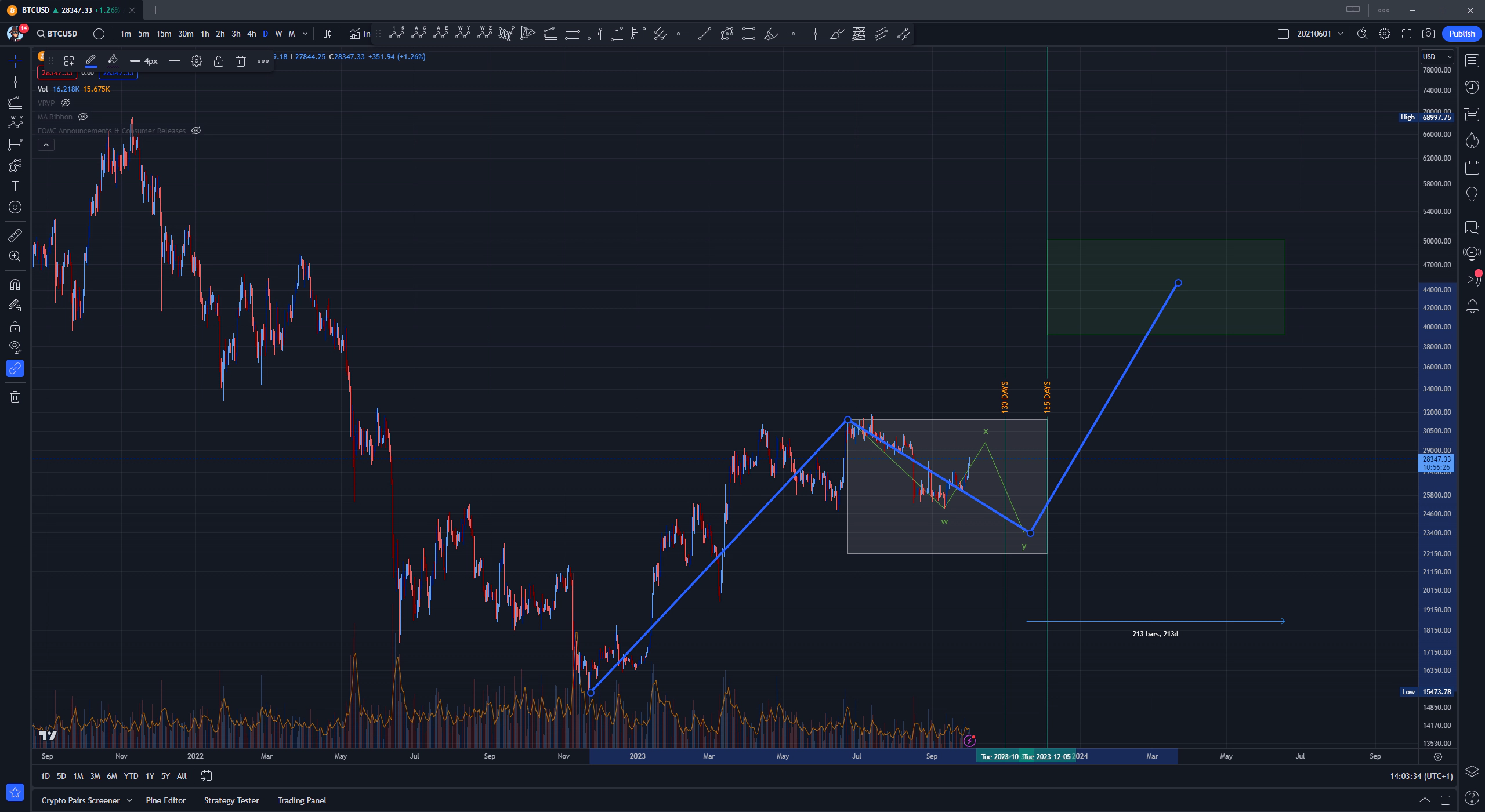Set date range to 6M

(112, 776)
